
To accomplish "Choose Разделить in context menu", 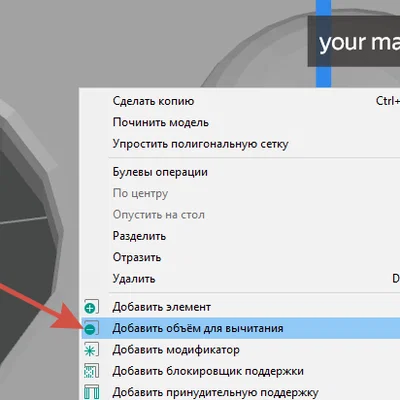I will tap(241, 236).
